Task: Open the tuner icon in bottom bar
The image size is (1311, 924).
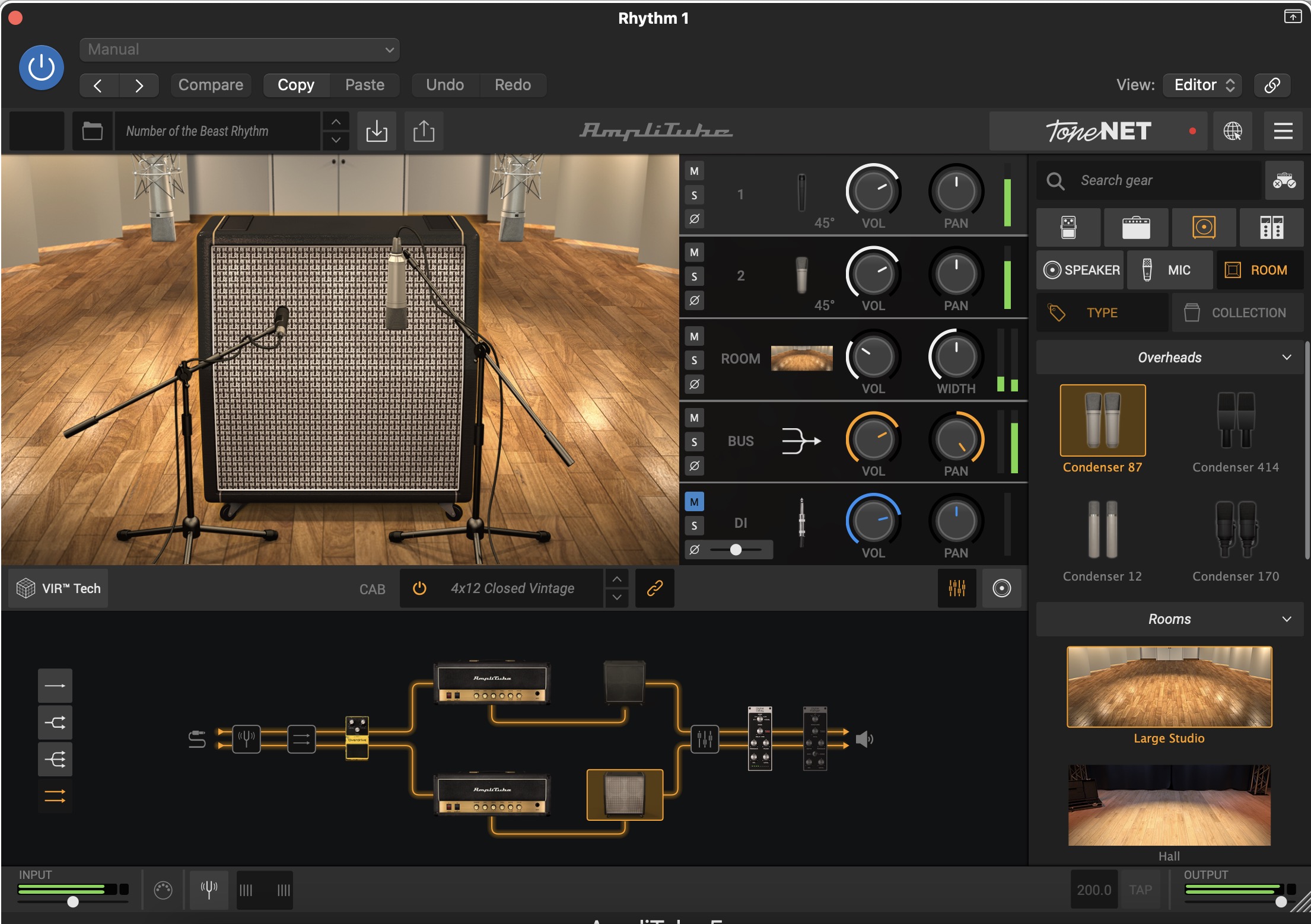Action: (209, 890)
